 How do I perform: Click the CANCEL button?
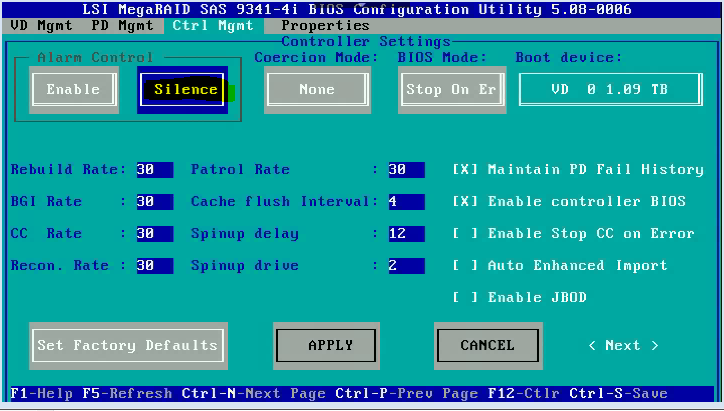[x=488, y=345]
